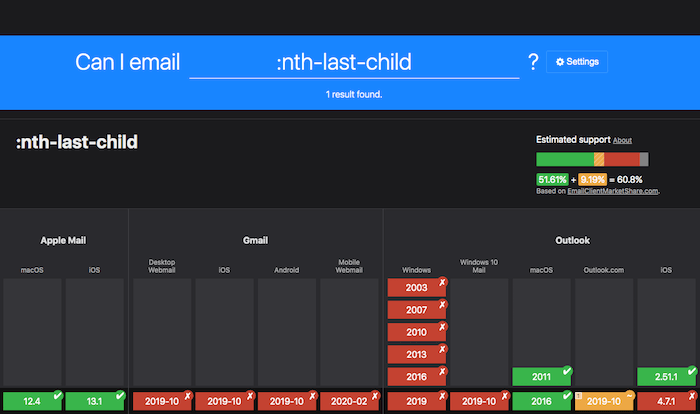Click Outlook.com 2019-10 orange cell

point(604,401)
